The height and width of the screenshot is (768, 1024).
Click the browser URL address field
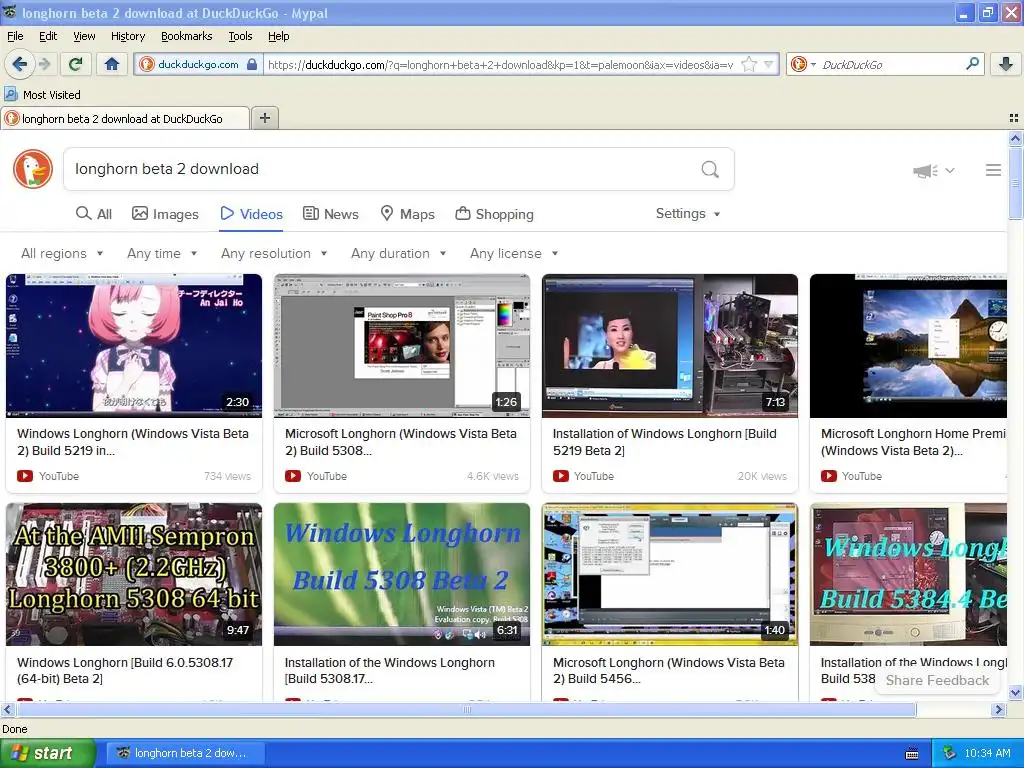pyautogui.click(x=500, y=64)
